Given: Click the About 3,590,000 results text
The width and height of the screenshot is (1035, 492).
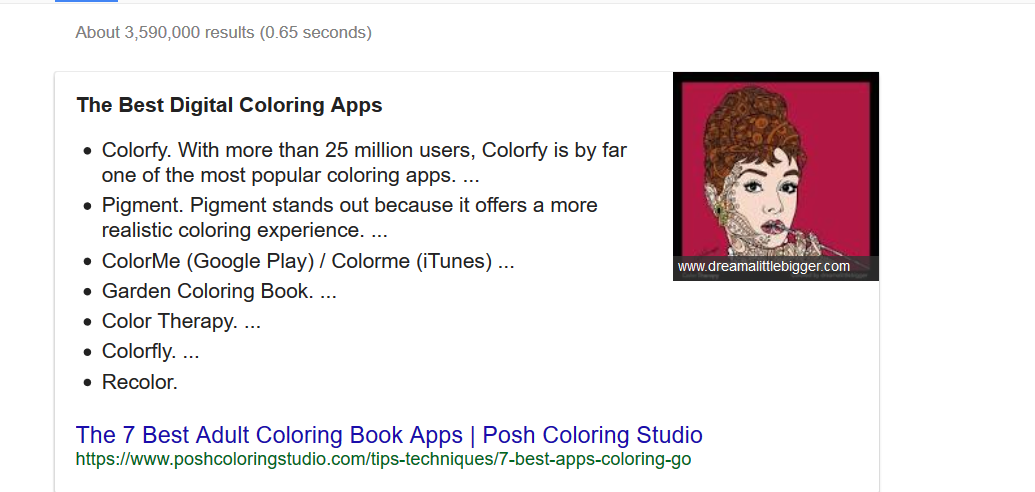Looking at the screenshot, I should click(164, 32).
